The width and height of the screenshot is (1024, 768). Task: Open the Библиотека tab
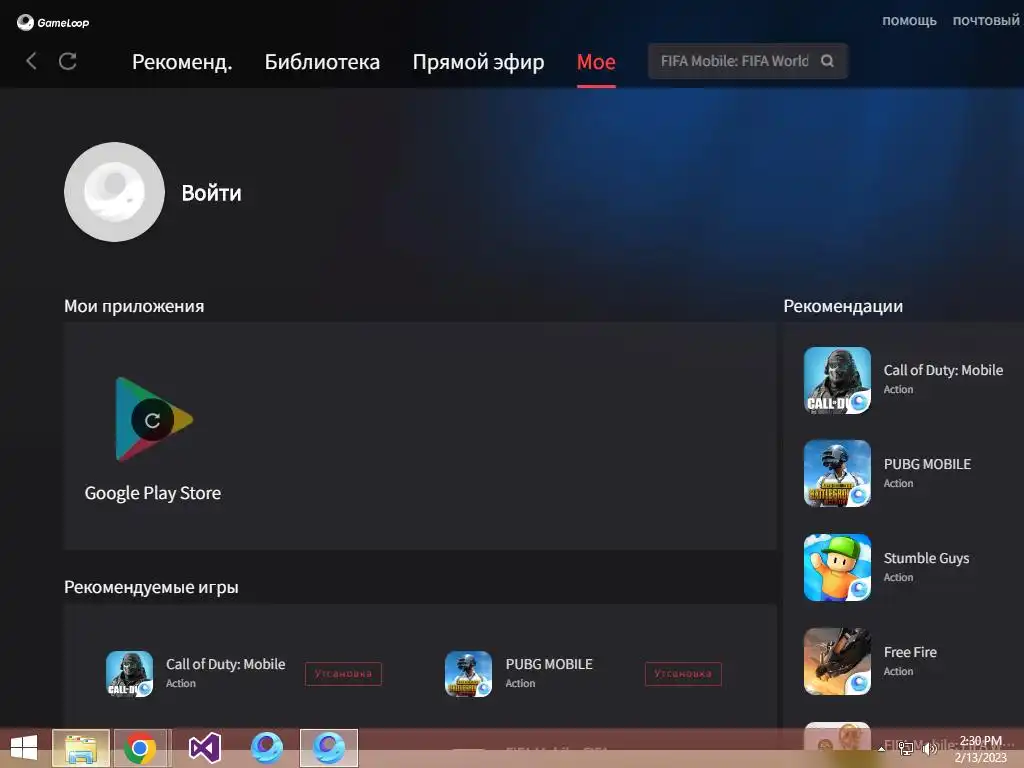click(x=322, y=61)
